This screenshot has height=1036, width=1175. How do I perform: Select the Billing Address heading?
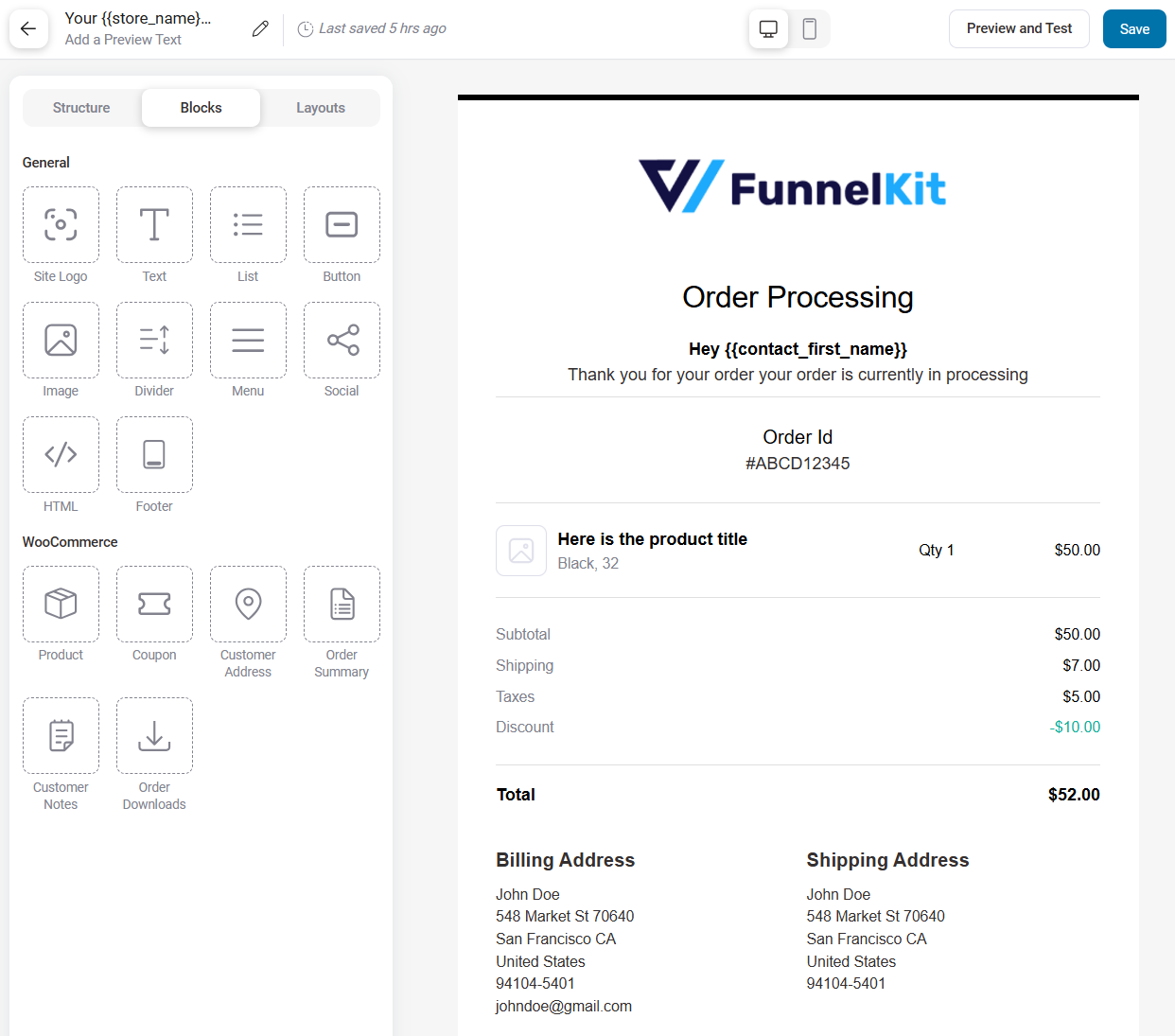coord(566,860)
